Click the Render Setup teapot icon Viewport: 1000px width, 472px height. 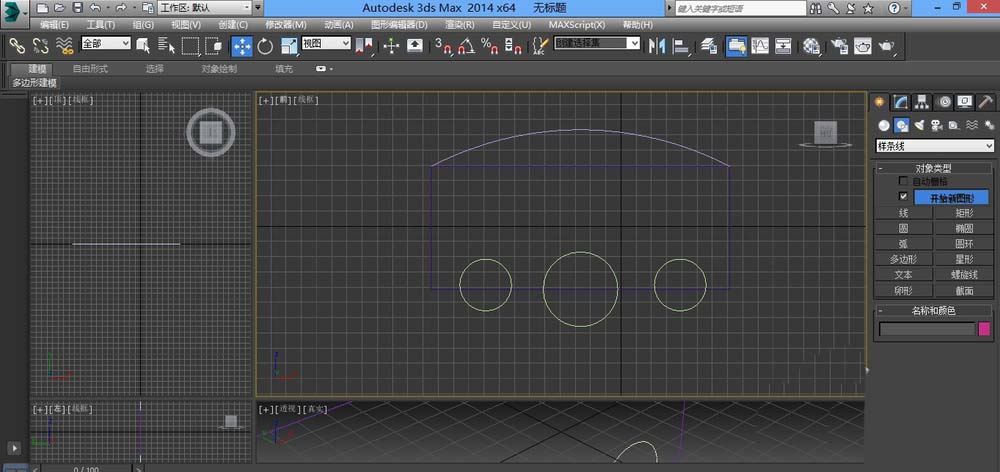coord(837,46)
